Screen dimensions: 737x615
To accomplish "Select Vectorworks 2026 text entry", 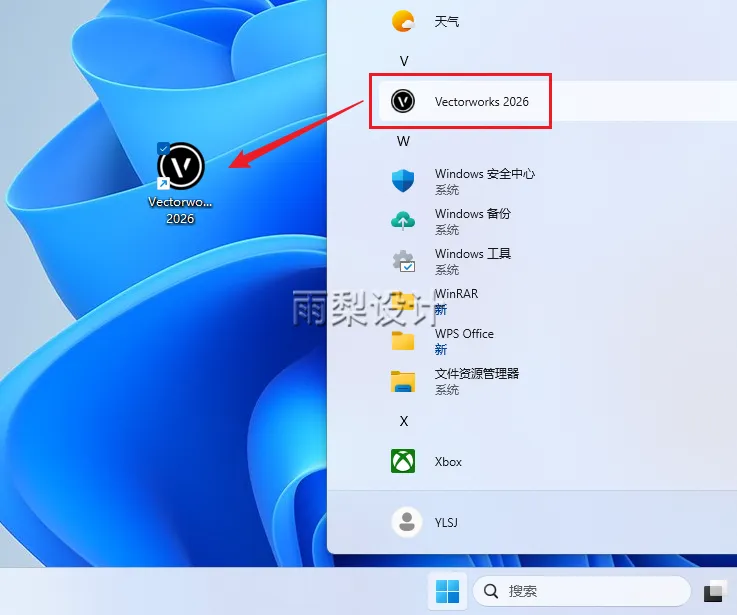I will pos(481,102).
